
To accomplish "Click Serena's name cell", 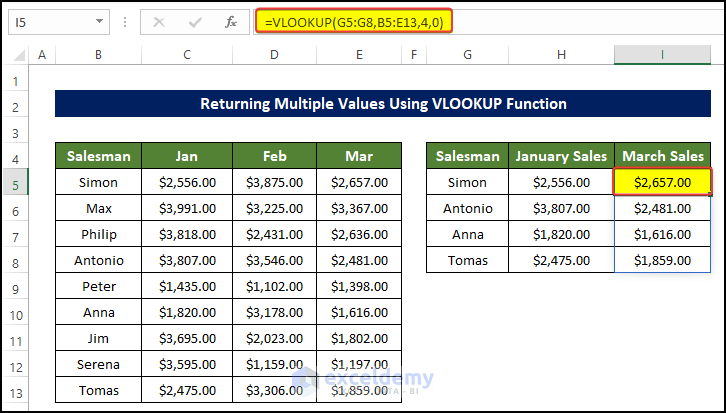I will [x=98, y=364].
